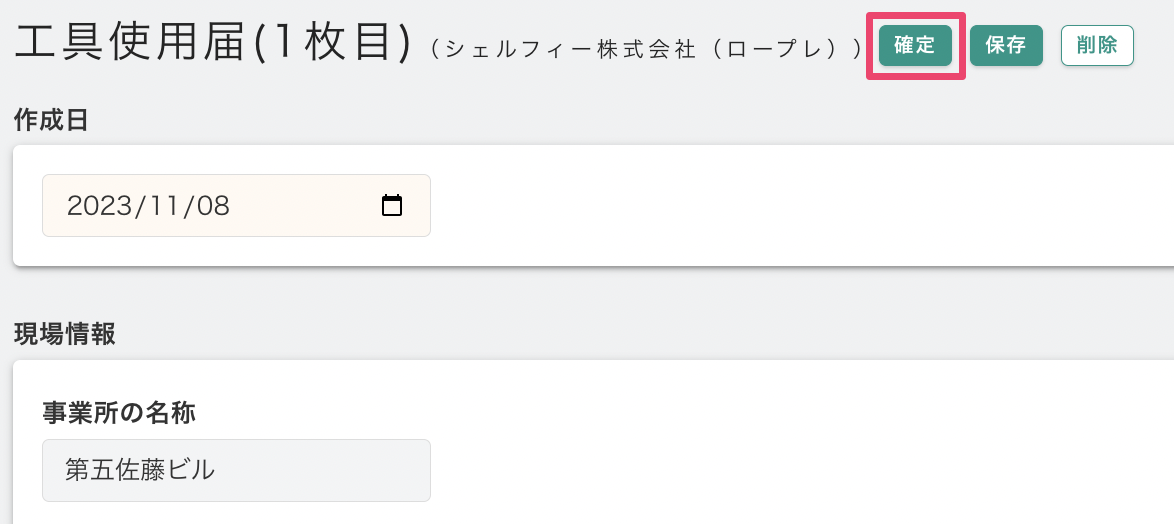Focus the 作成日 date input field
This screenshot has height=524, width=1174.
tap(236, 206)
